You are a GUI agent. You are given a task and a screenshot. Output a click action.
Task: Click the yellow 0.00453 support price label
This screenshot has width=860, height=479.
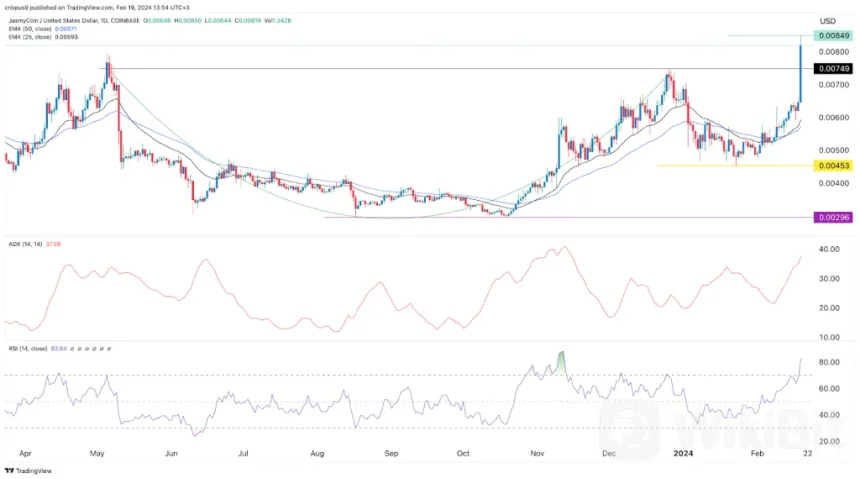pyautogui.click(x=833, y=166)
